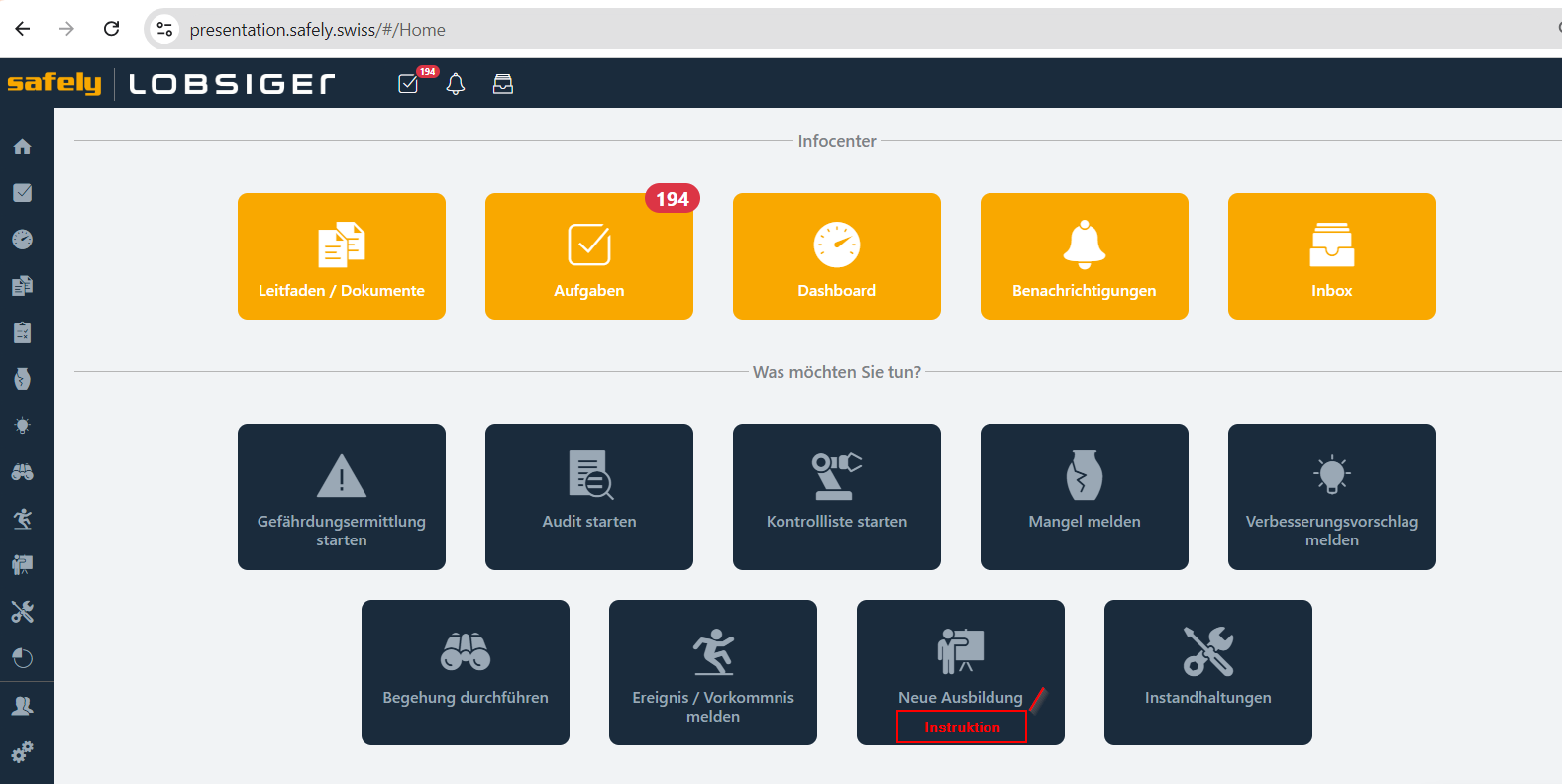Open the Leitfaden / Dokumente tile

click(x=342, y=256)
